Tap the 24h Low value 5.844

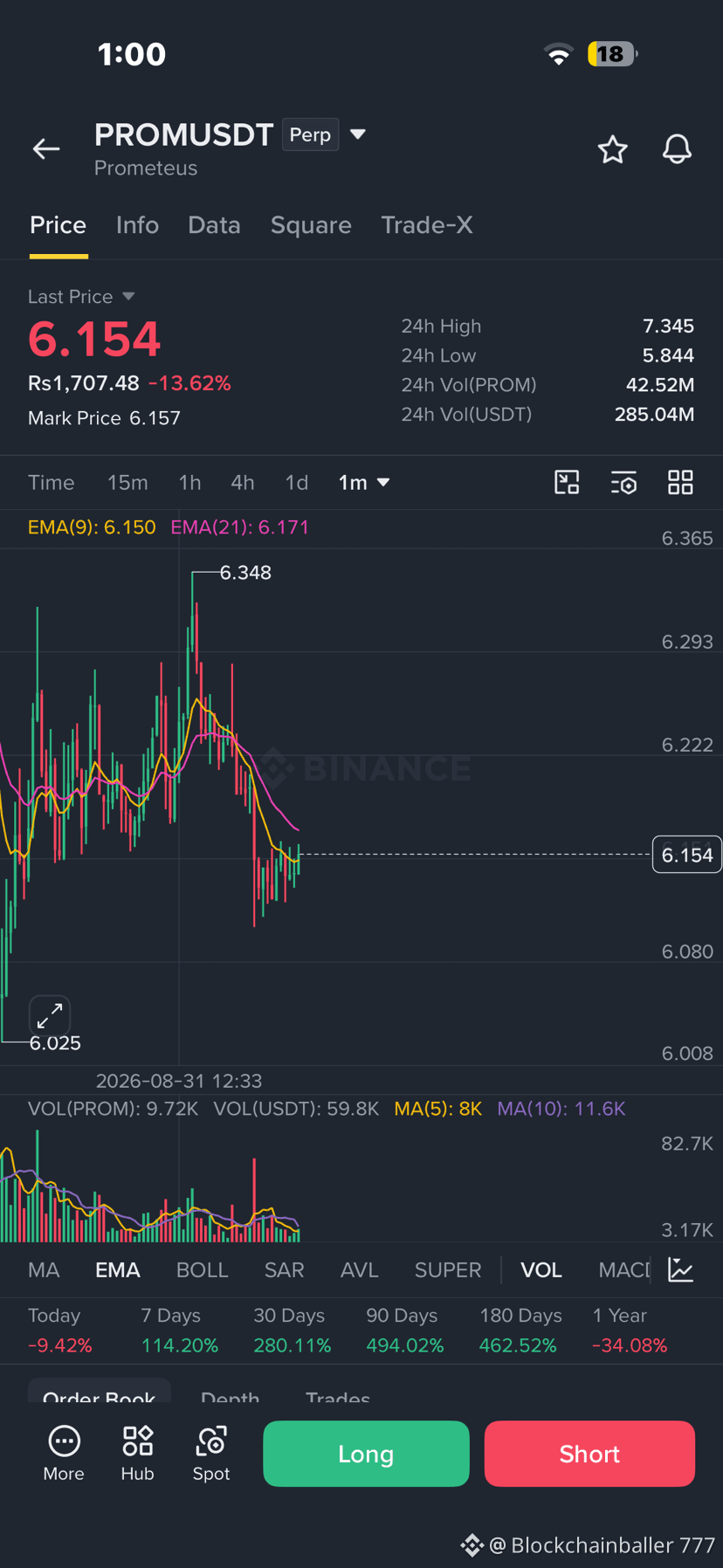668,355
